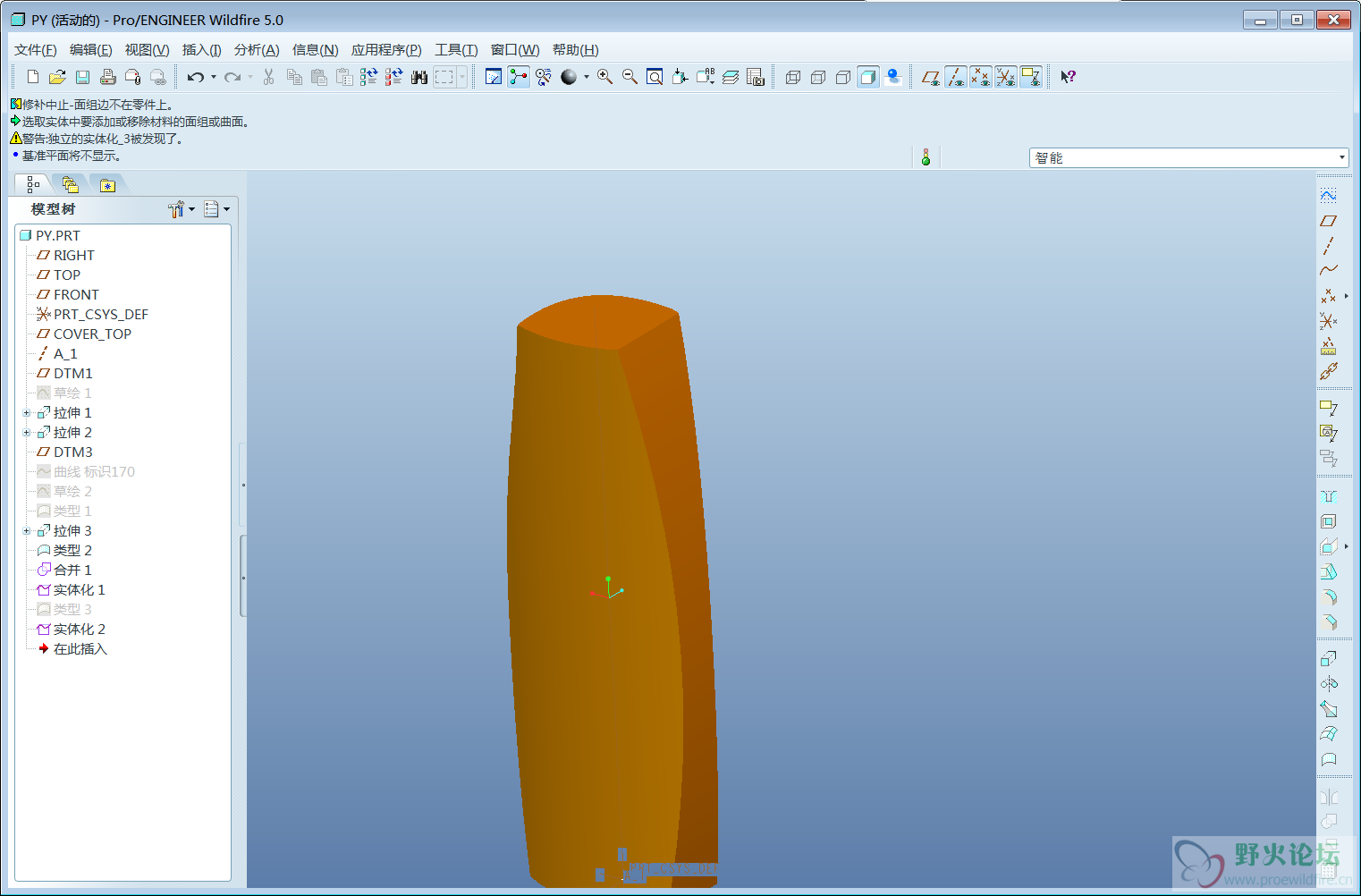This screenshot has width=1361, height=896.
Task: Toggle datum planes display
Action: [931, 77]
